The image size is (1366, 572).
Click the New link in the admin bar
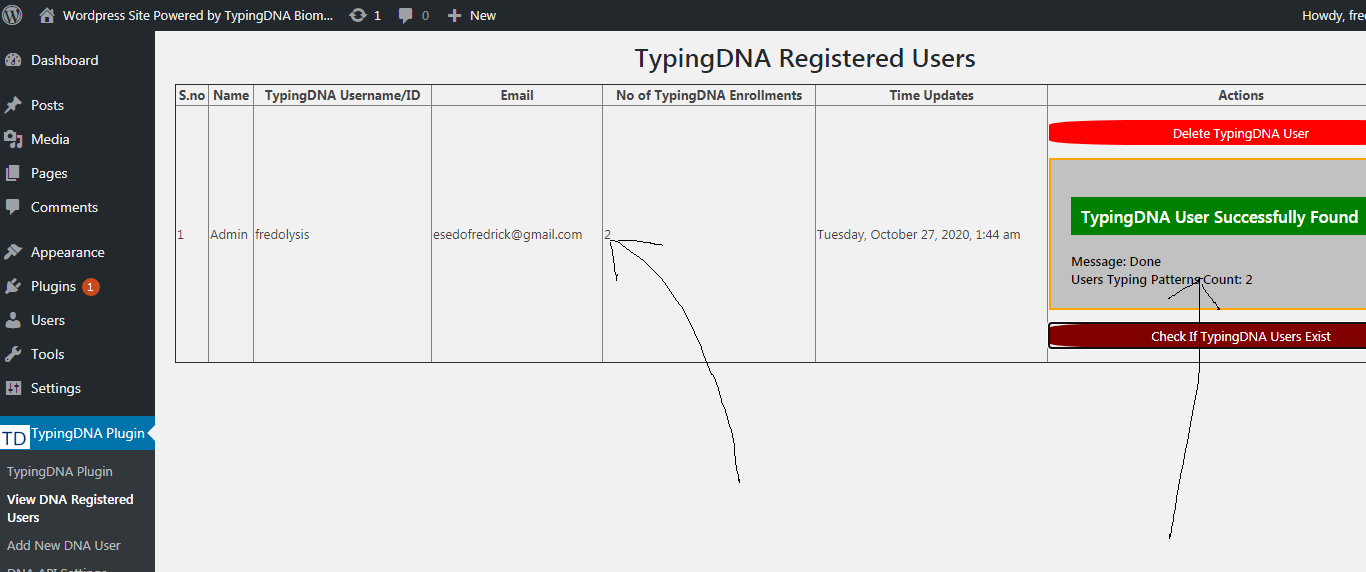pyautogui.click(x=483, y=15)
